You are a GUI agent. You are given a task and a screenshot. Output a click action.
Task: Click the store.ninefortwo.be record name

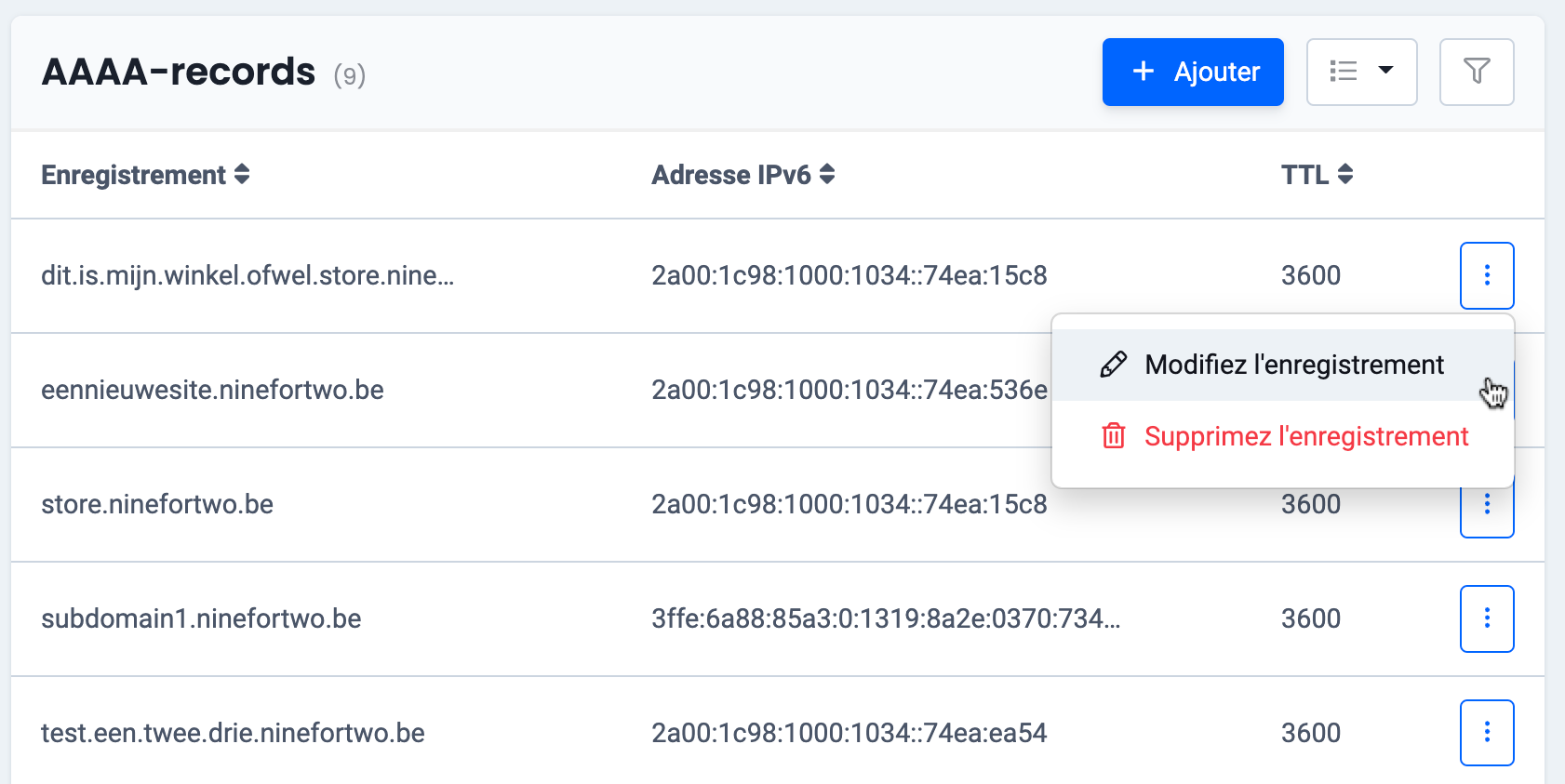coord(157,504)
